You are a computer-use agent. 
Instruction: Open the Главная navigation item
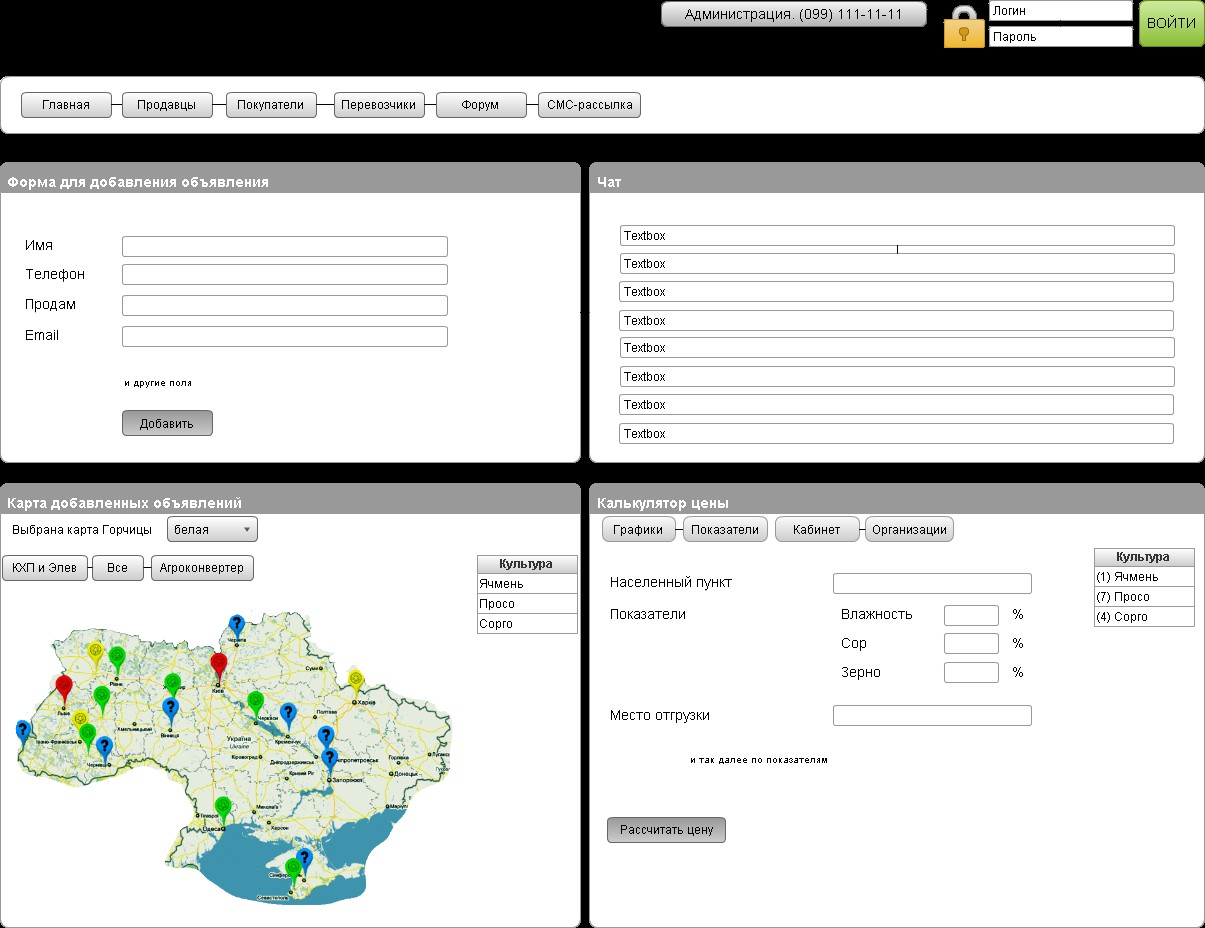[66, 105]
